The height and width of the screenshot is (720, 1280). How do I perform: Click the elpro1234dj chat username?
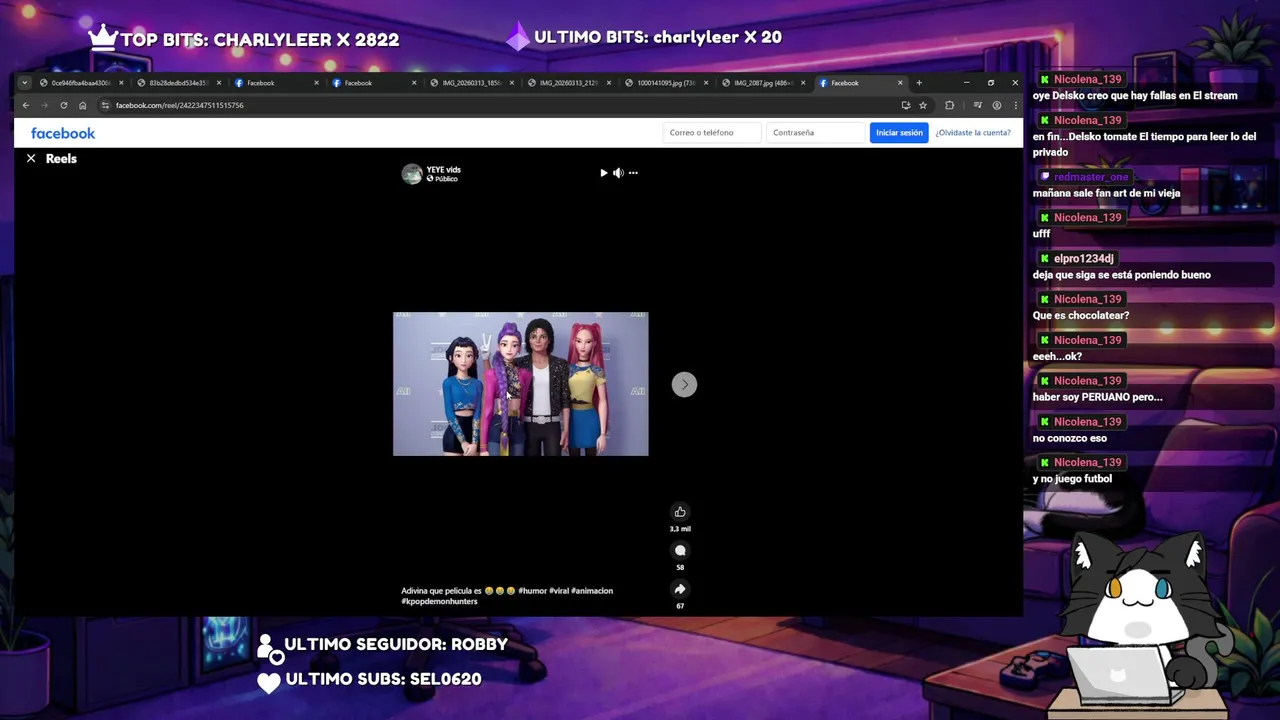pyautogui.click(x=1083, y=258)
